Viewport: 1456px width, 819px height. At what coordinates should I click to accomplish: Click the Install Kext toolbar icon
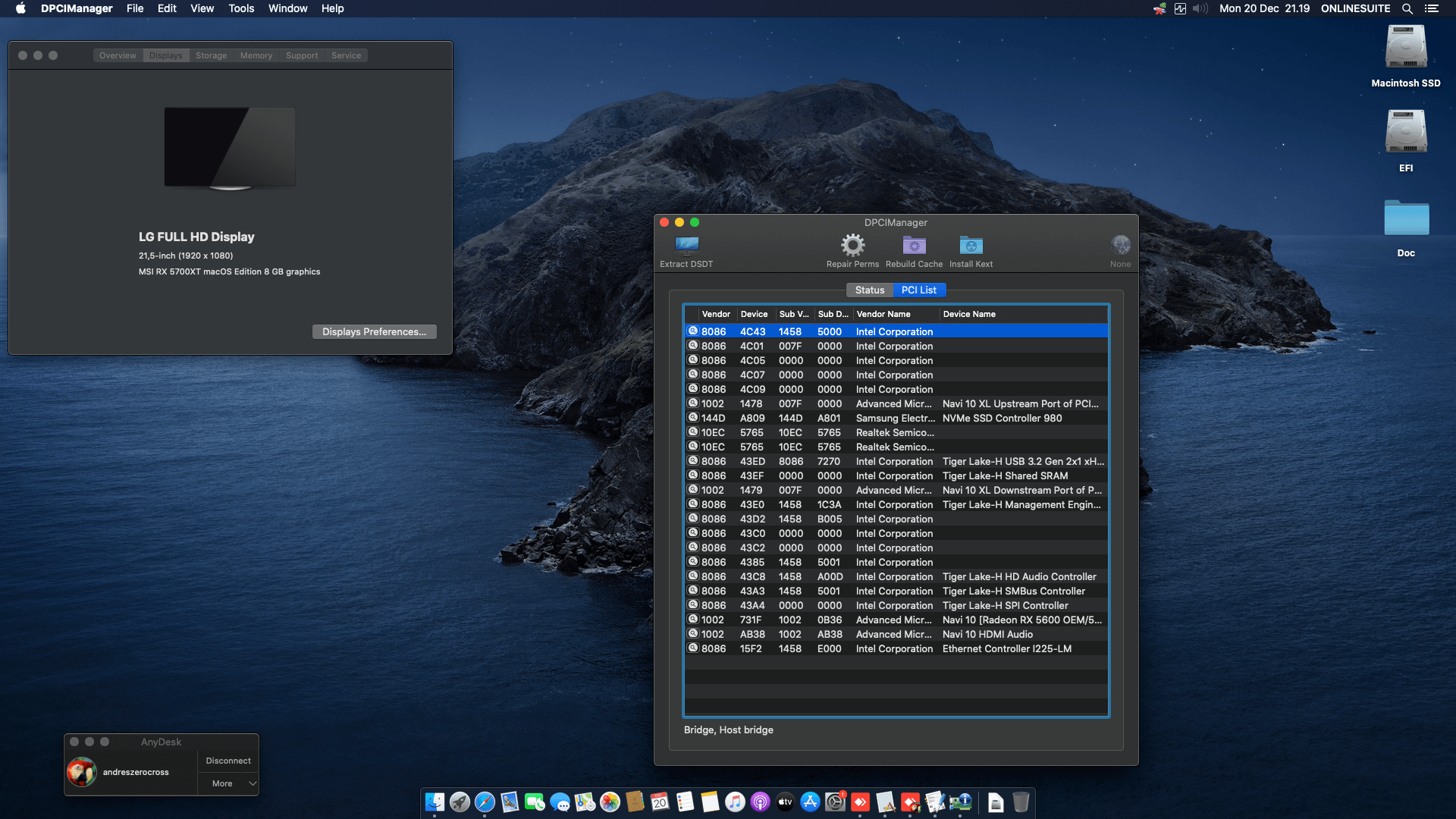[x=971, y=246]
